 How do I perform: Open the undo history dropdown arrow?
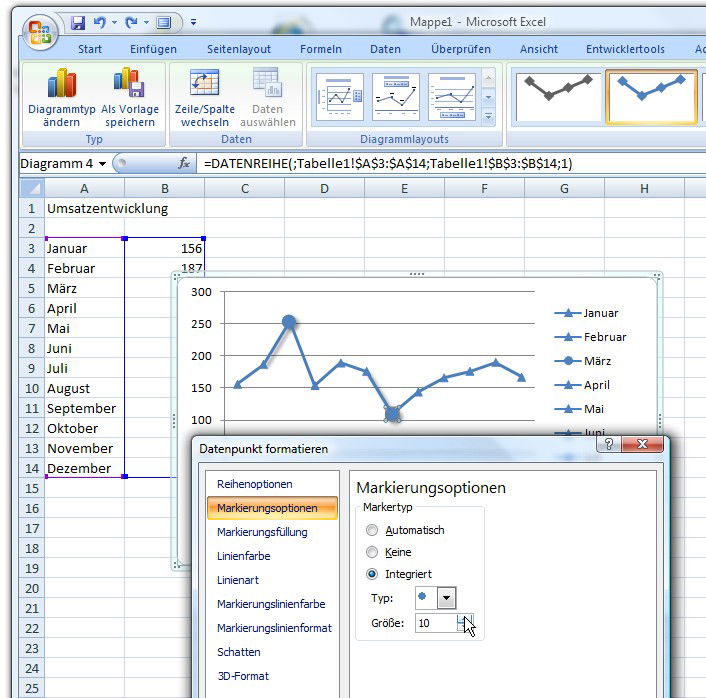pyautogui.click(x=114, y=22)
